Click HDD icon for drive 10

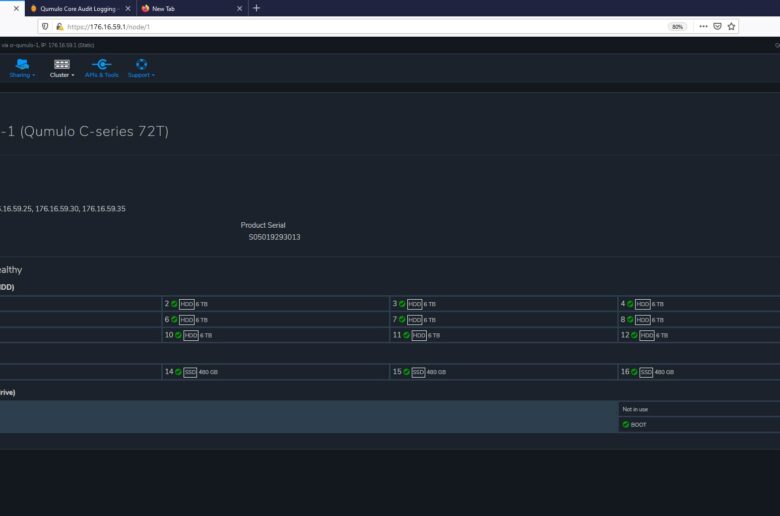[x=191, y=335]
